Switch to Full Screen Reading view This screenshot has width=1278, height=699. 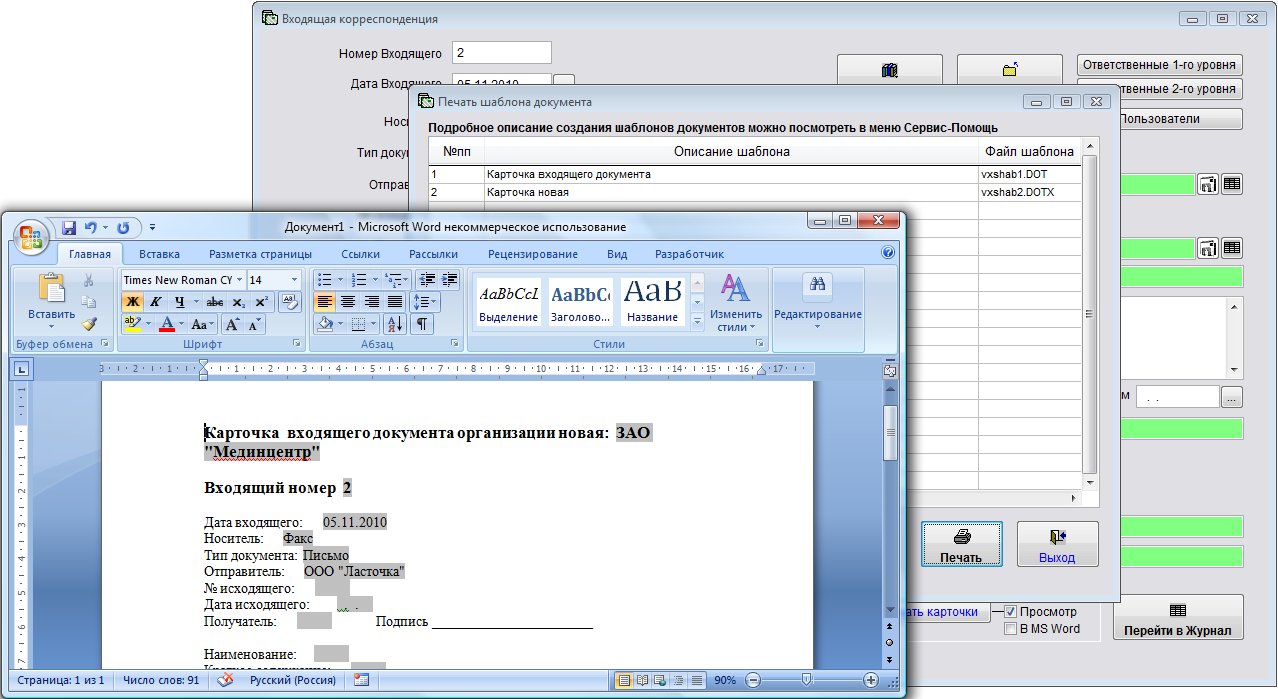point(642,680)
